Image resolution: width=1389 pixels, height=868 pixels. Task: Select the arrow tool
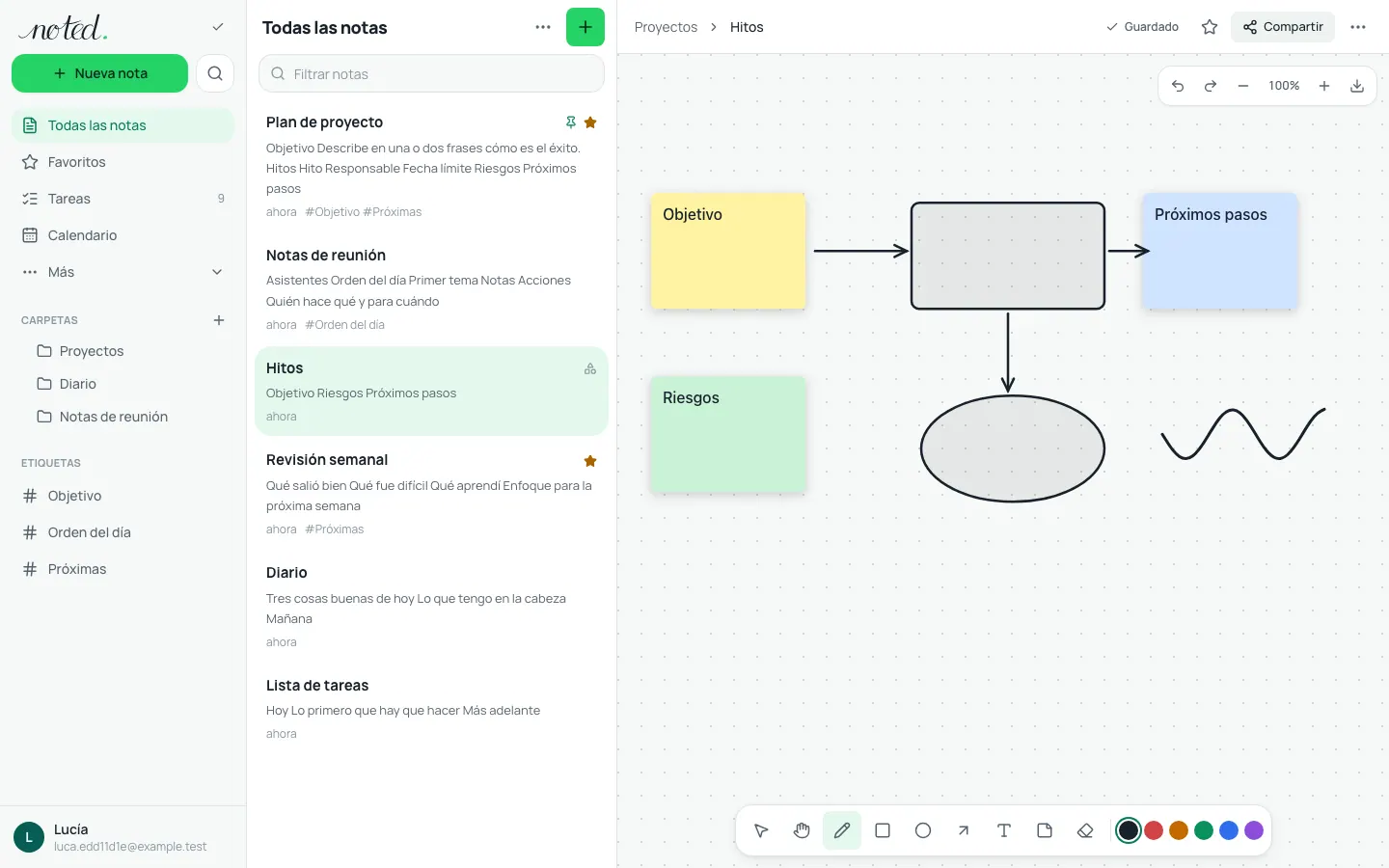click(x=964, y=830)
